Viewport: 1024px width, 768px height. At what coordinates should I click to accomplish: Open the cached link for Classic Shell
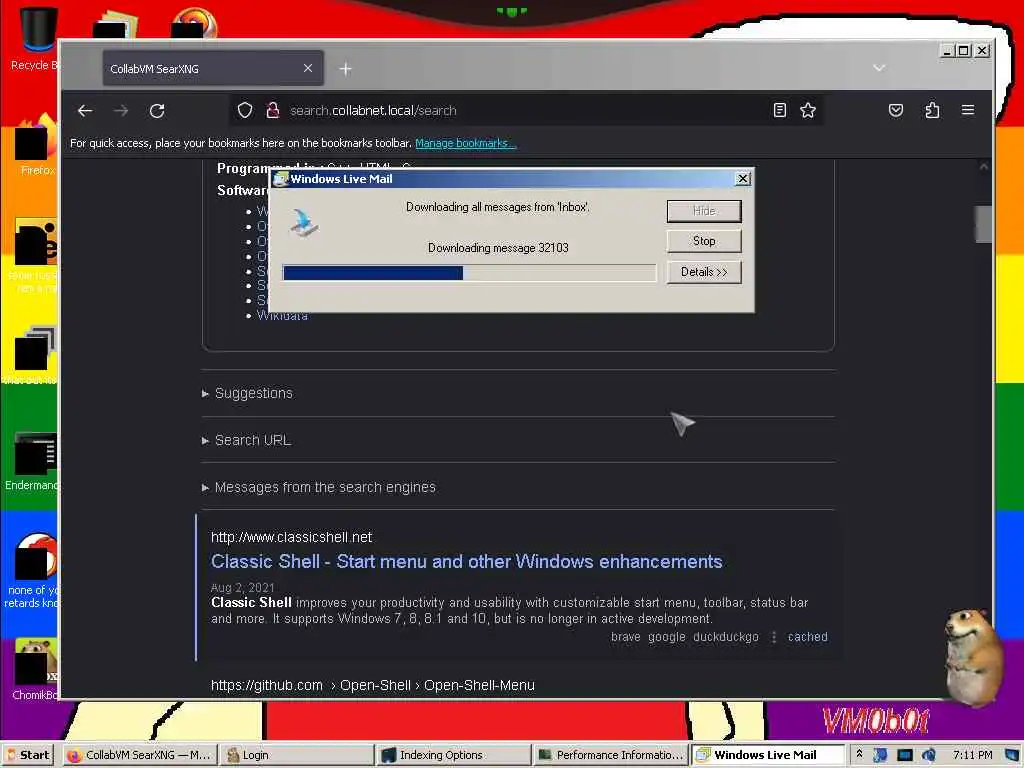(807, 637)
